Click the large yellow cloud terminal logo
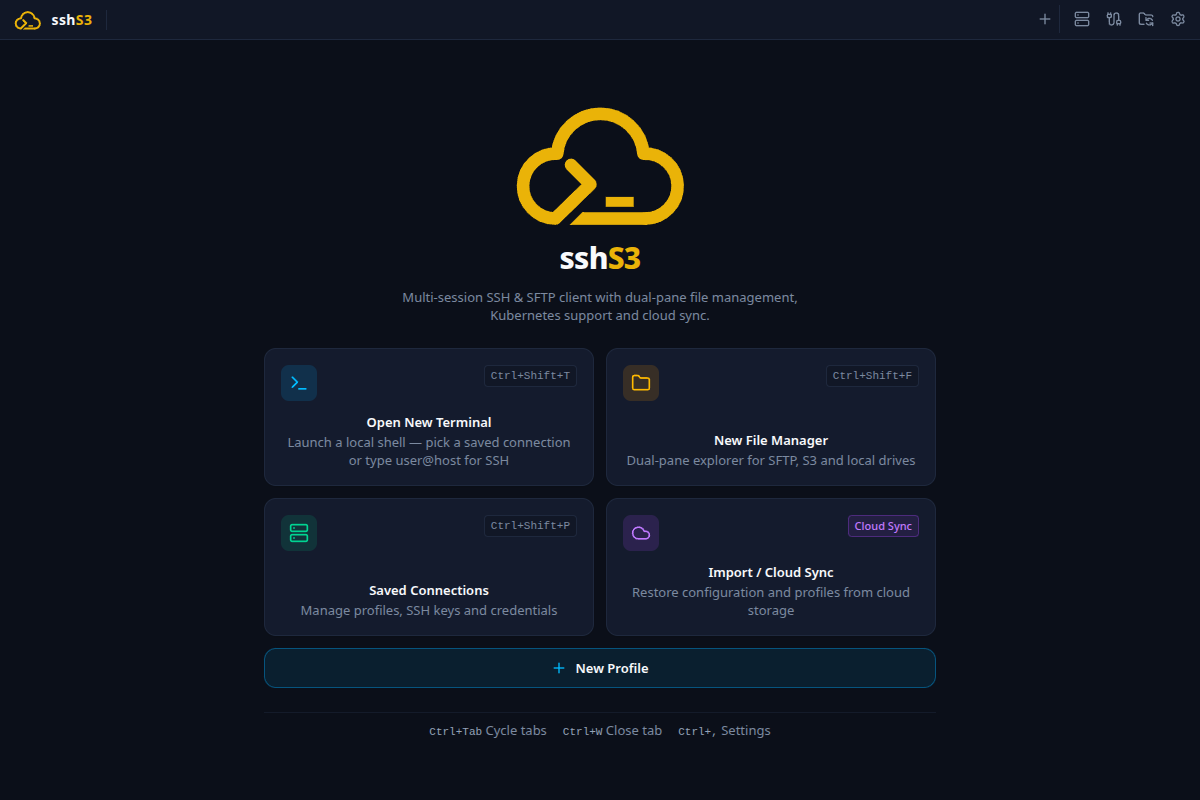This screenshot has height=800, width=1200. tap(600, 166)
